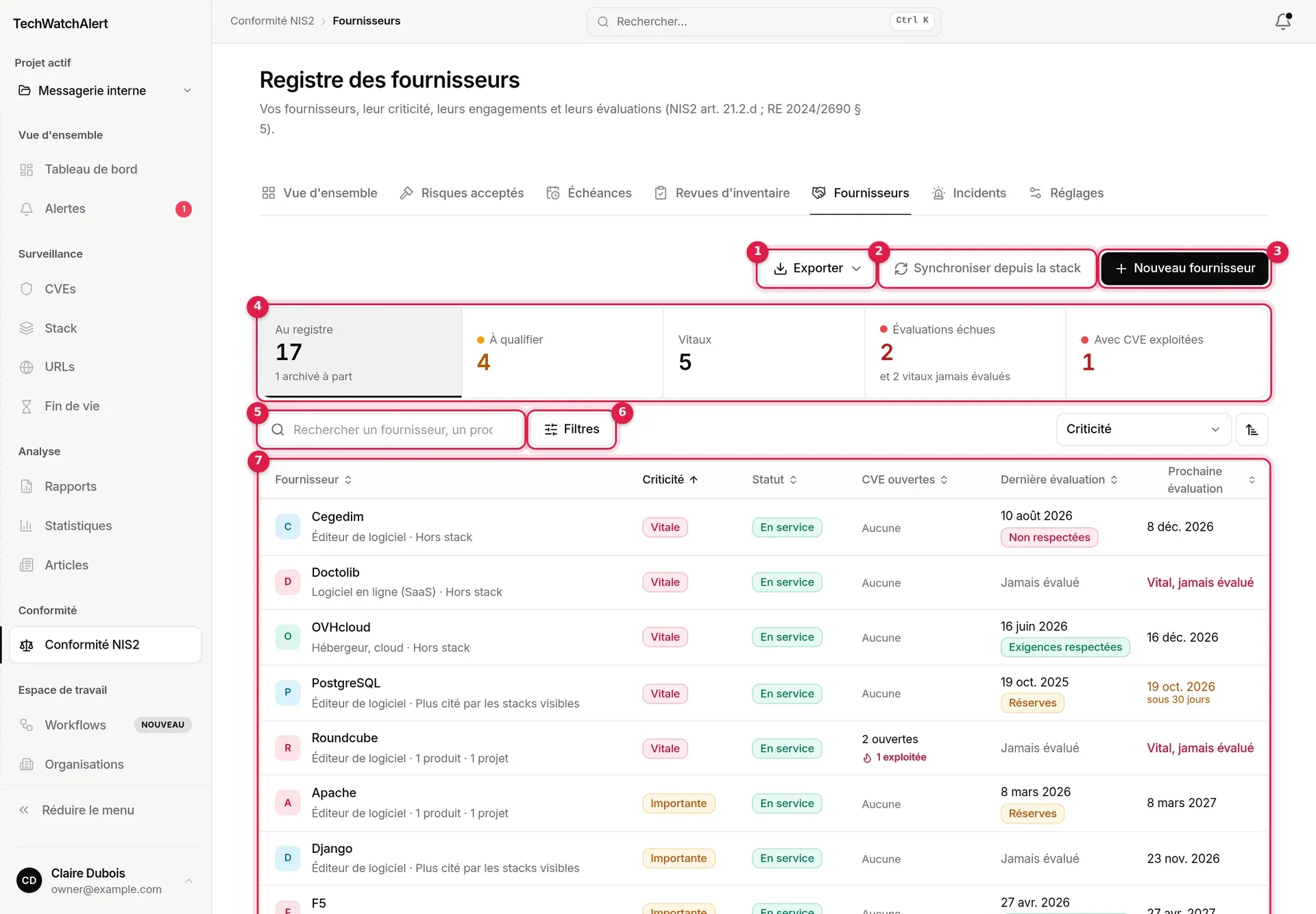Select Fournisseurs tab
1316x914 pixels.
point(861,193)
